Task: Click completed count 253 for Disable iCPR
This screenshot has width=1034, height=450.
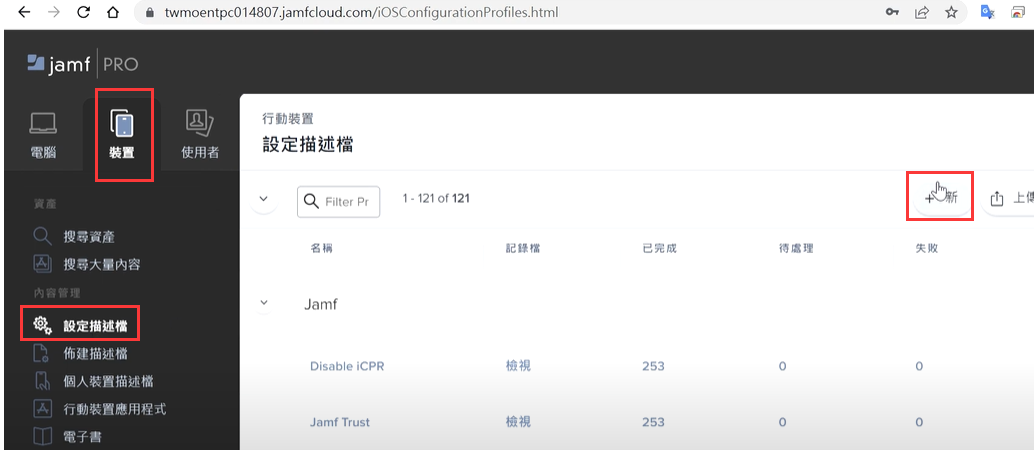Action: [x=653, y=366]
